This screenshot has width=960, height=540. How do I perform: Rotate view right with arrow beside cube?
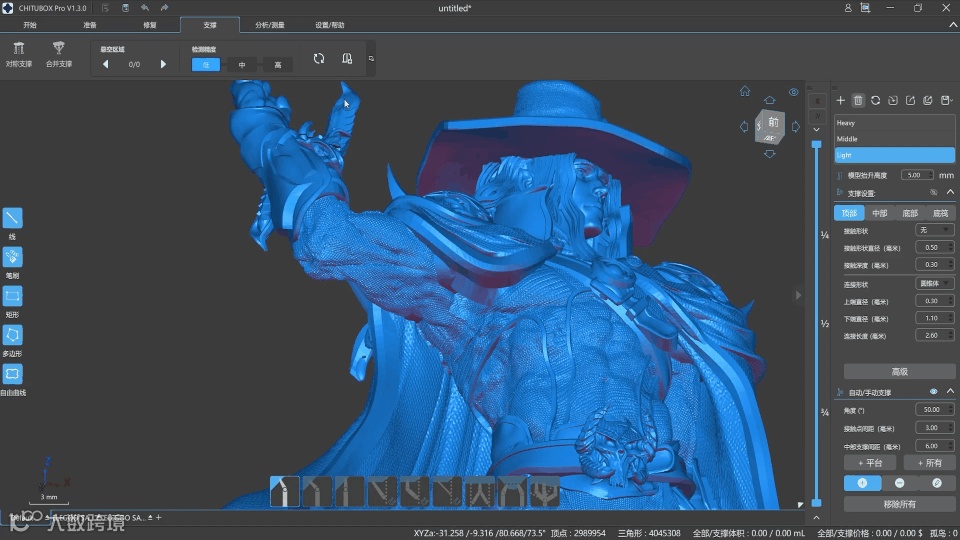[795, 127]
